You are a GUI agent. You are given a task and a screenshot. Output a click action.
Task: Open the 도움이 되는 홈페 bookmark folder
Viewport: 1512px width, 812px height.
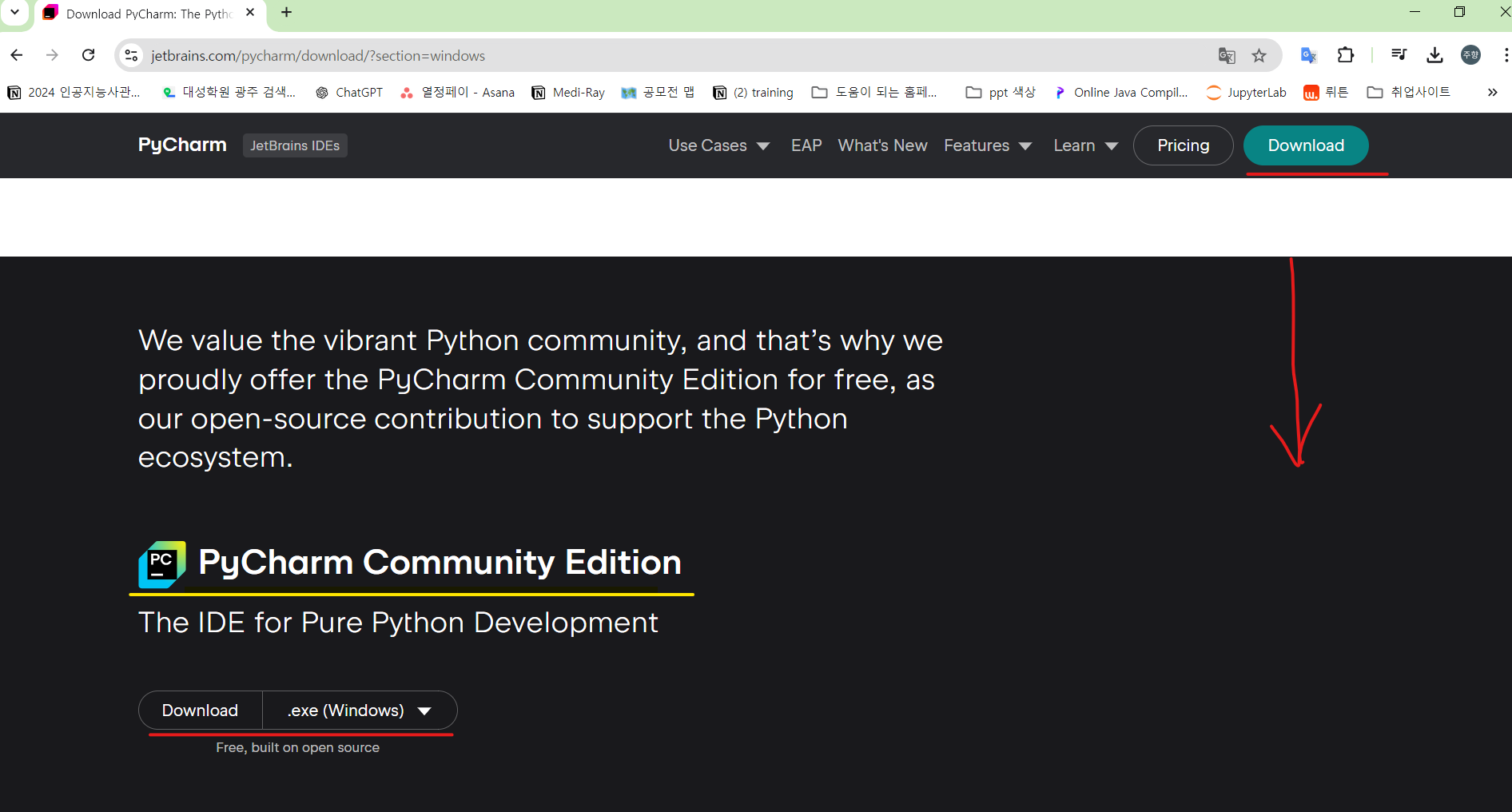874,93
